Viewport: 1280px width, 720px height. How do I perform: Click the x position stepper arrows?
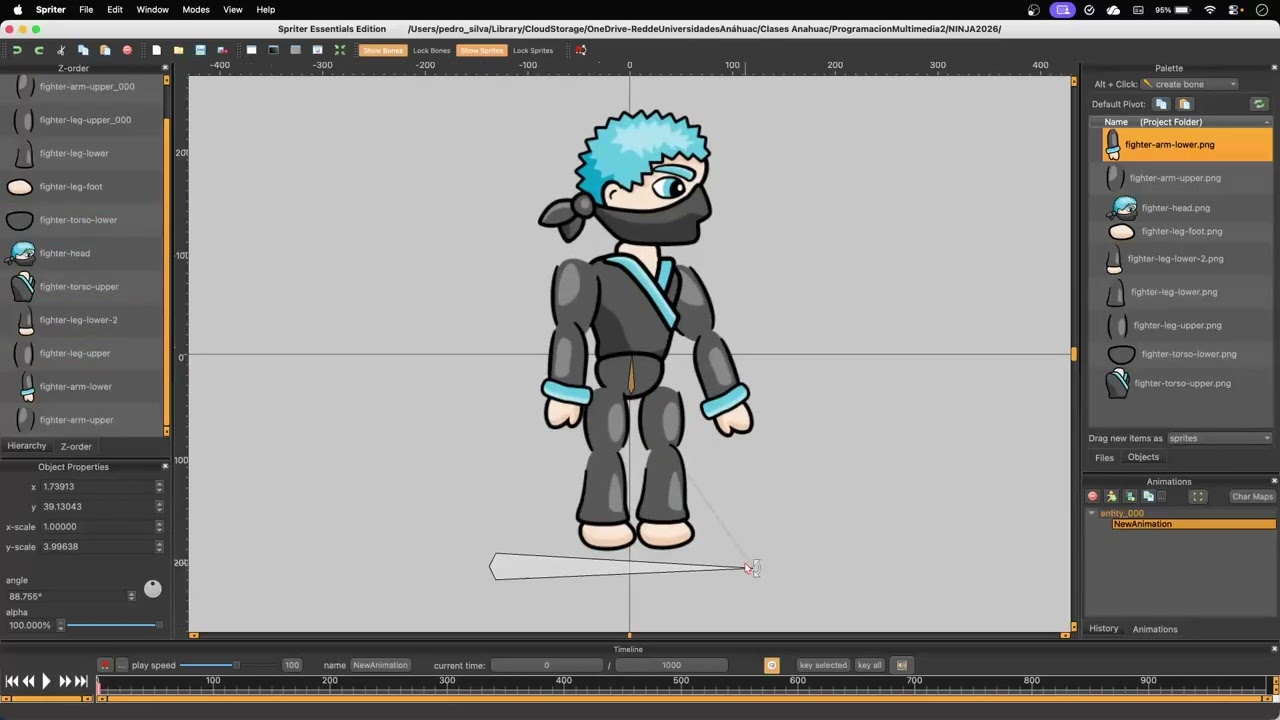pyautogui.click(x=158, y=486)
